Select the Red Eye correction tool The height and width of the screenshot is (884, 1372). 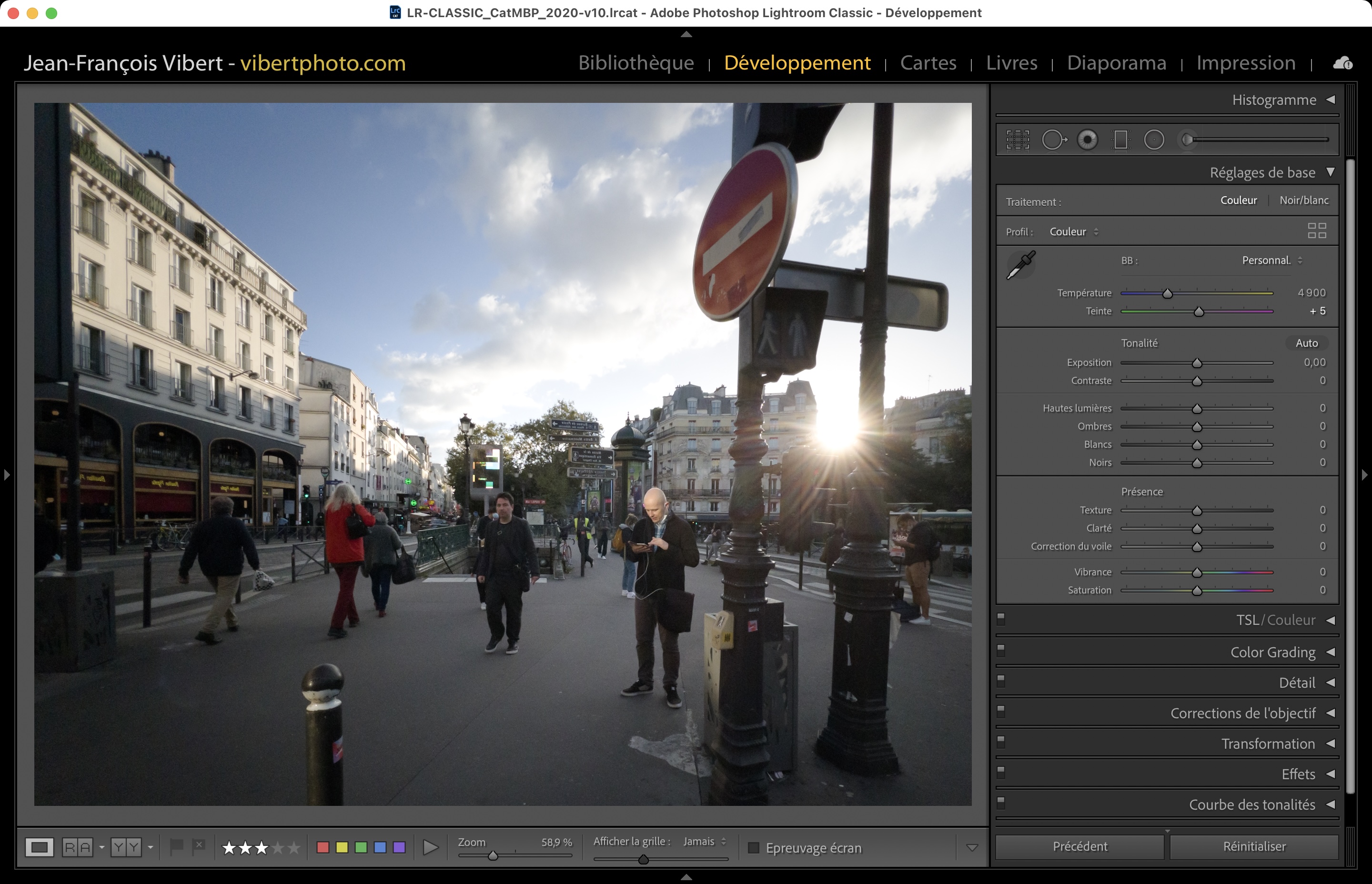coord(1087,140)
